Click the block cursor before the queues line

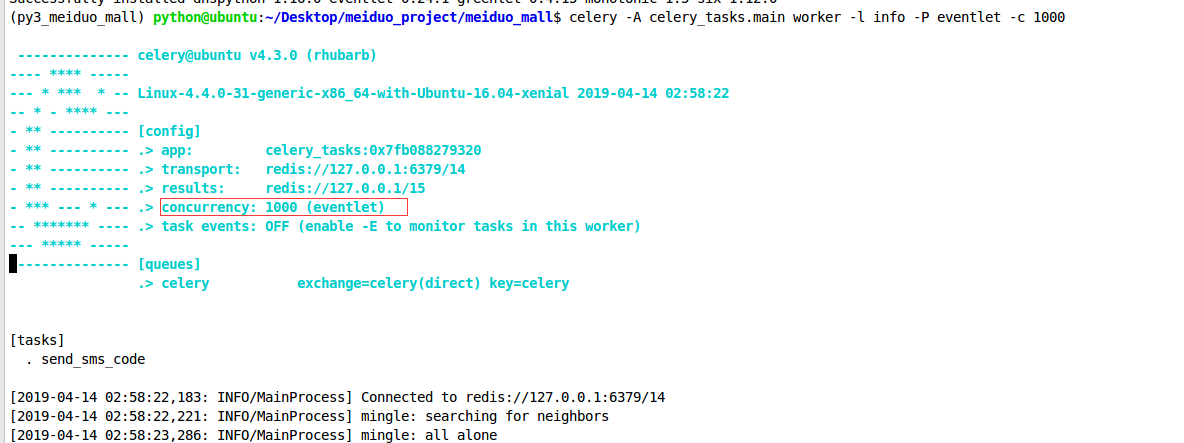(13, 264)
